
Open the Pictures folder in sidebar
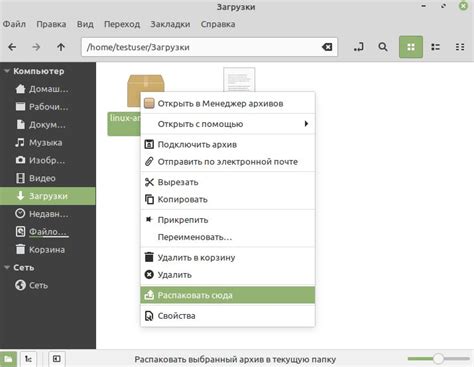(x=48, y=160)
